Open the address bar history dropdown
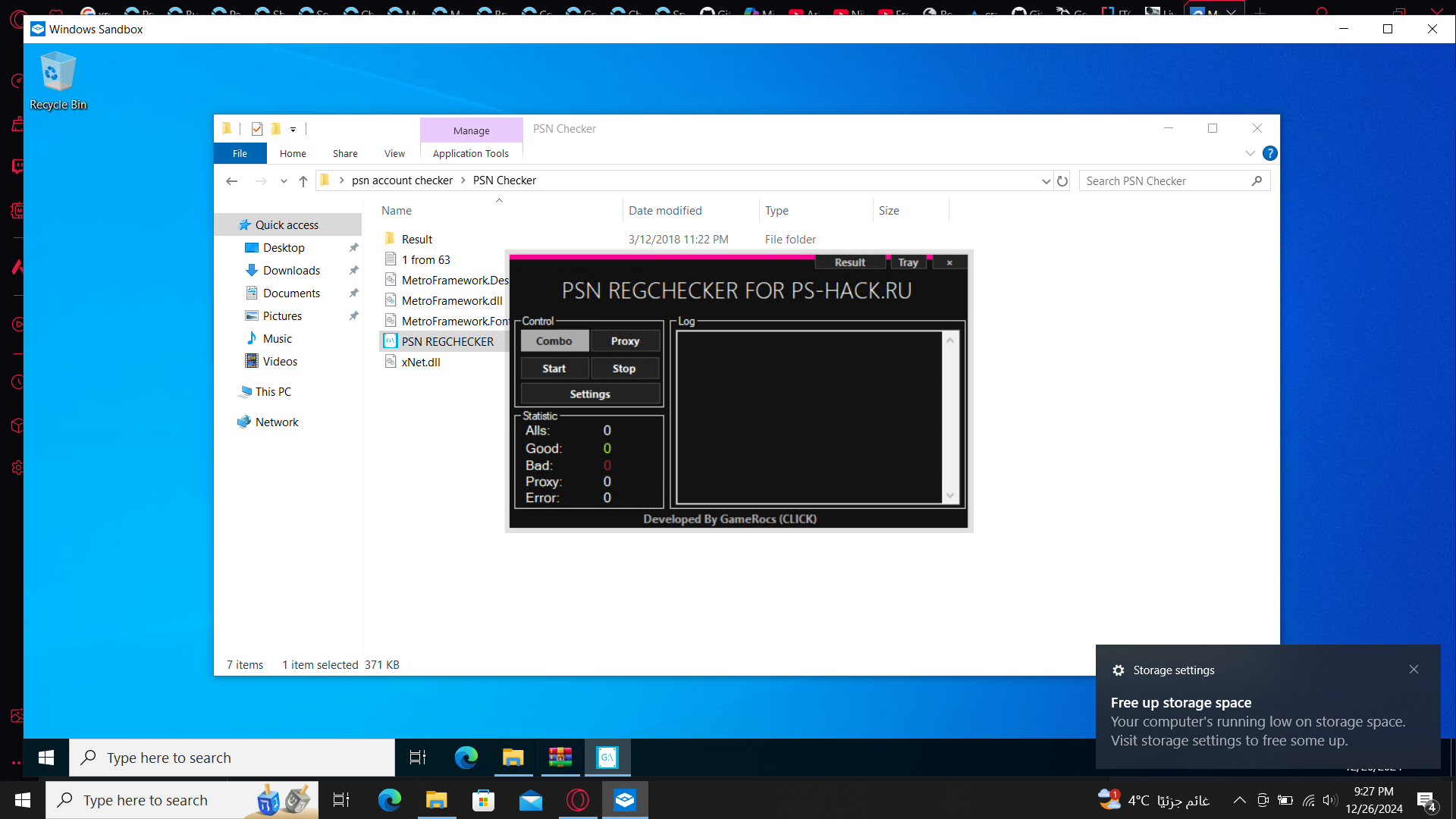Screen dimensions: 1456x819 [1046, 180]
